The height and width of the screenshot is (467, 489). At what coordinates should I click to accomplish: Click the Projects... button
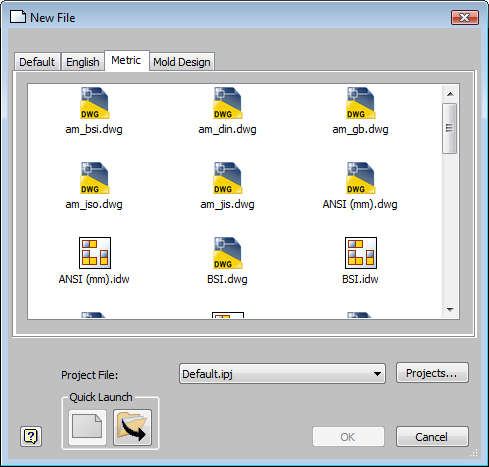tap(432, 373)
